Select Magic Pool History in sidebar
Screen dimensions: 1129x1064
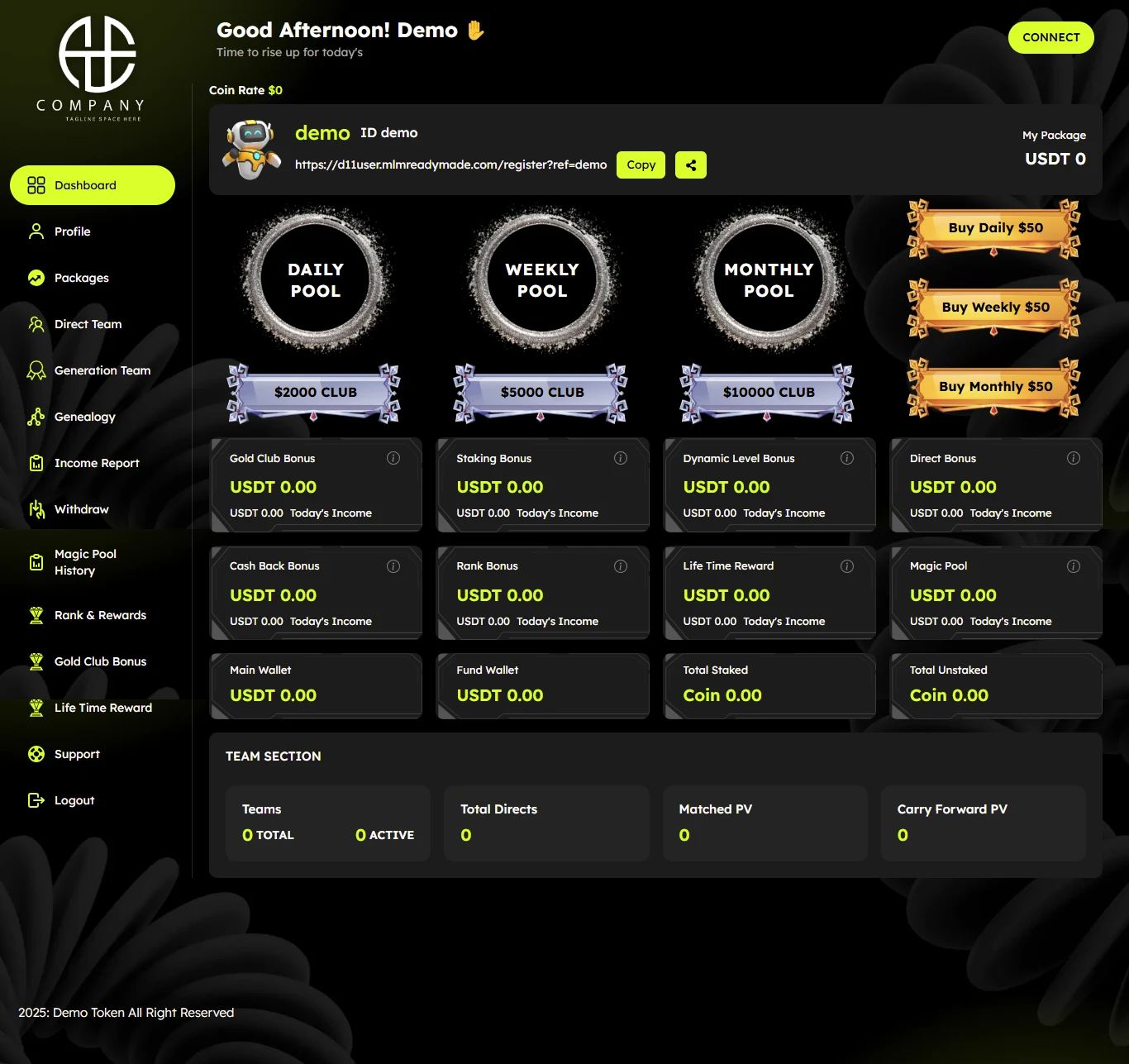click(85, 562)
